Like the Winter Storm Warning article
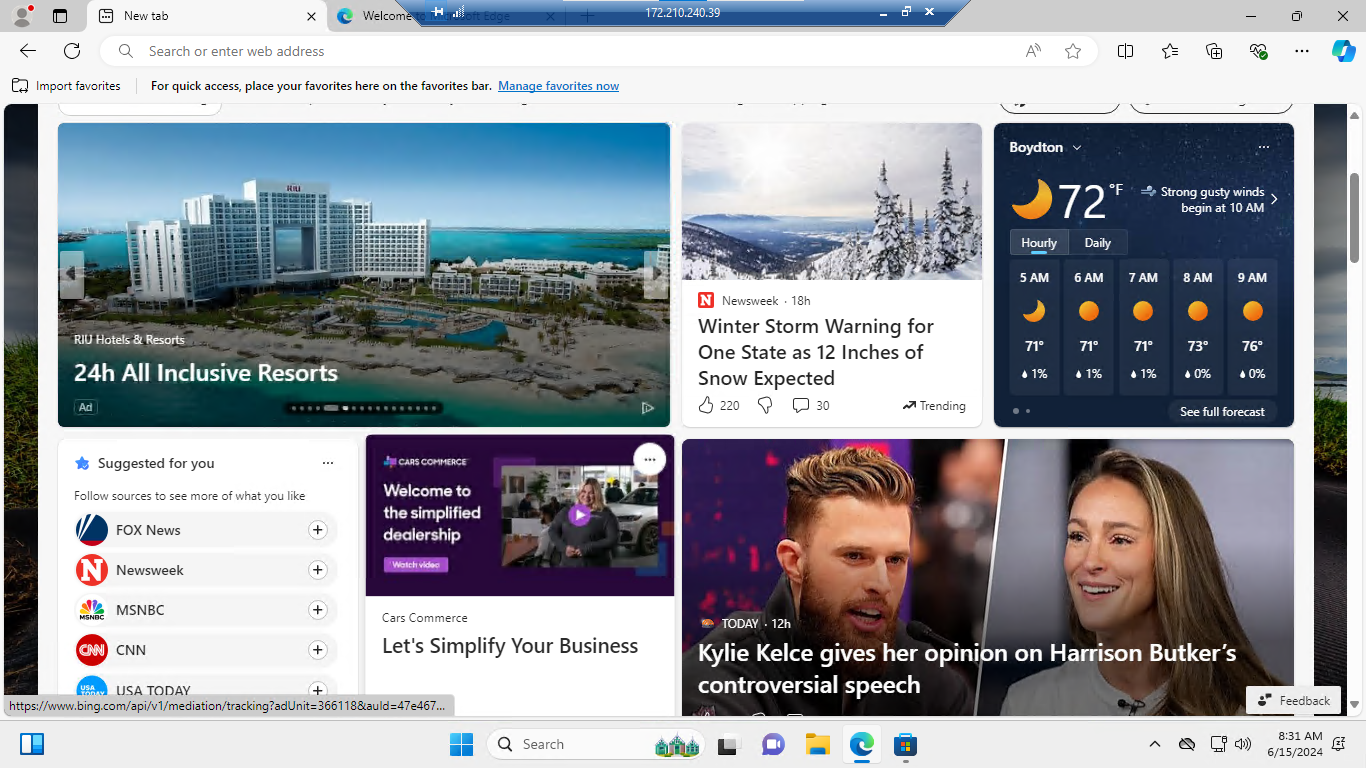This screenshot has width=1366, height=768. click(x=706, y=405)
